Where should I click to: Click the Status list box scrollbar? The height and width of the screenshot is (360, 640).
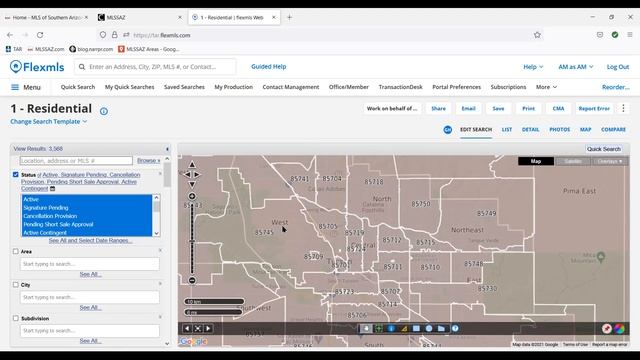tap(156, 216)
